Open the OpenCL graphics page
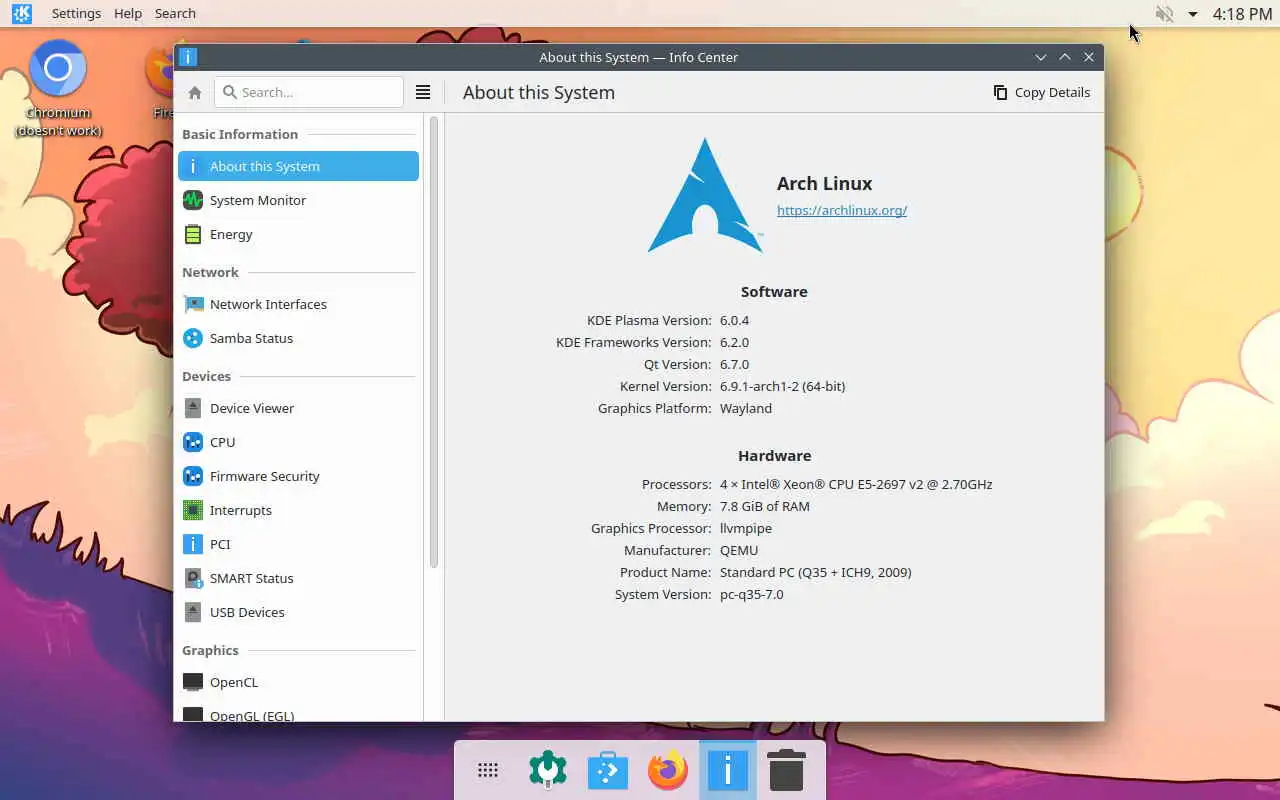The height and width of the screenshot is (800, 1280). 298,682
